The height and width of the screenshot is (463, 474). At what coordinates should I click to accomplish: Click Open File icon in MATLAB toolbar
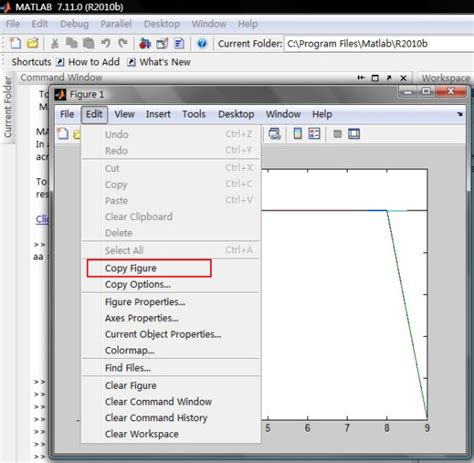(x=33, y=43)
